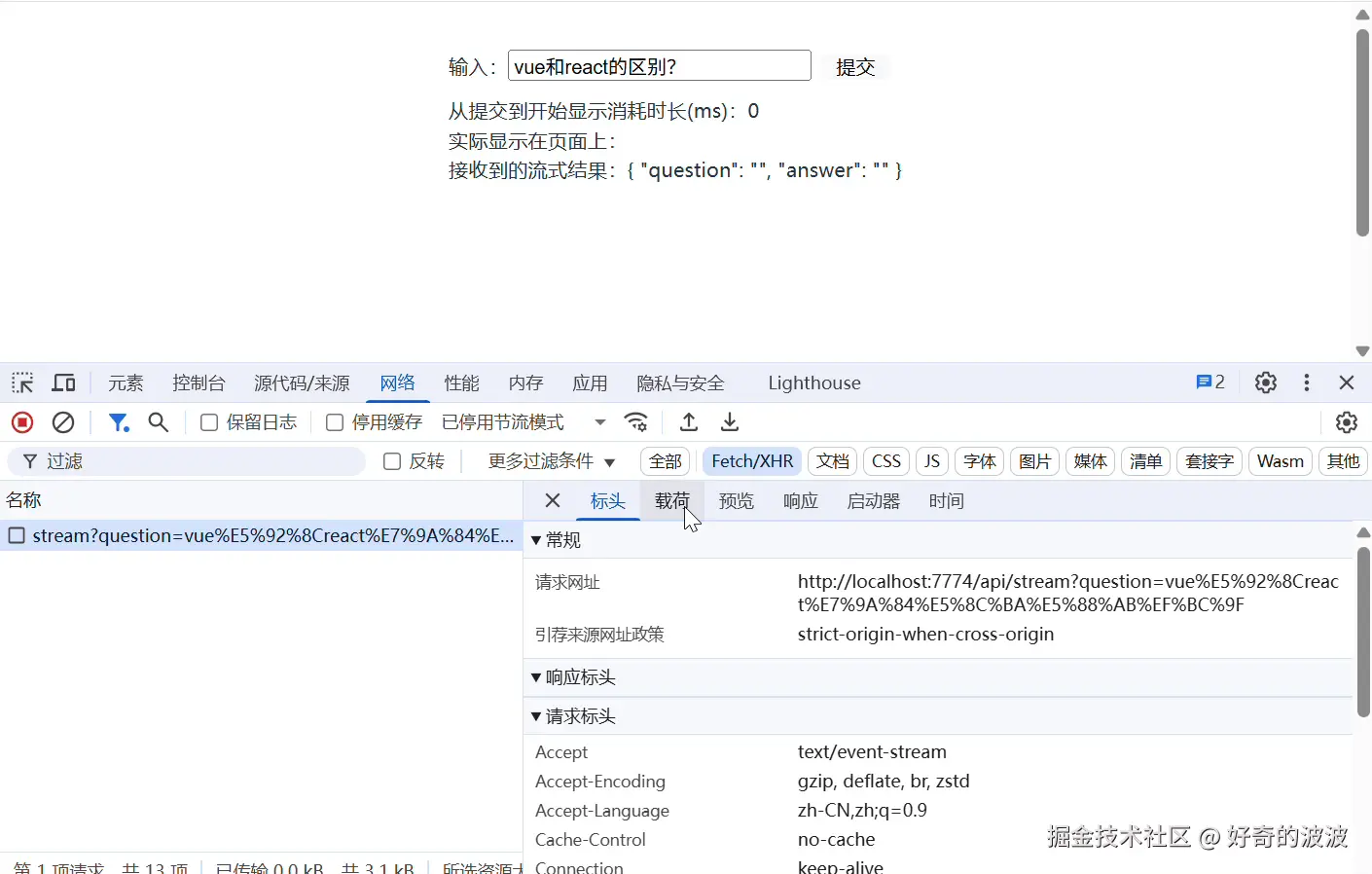Focus the 过滤 filter text box

tap(187, 461)
